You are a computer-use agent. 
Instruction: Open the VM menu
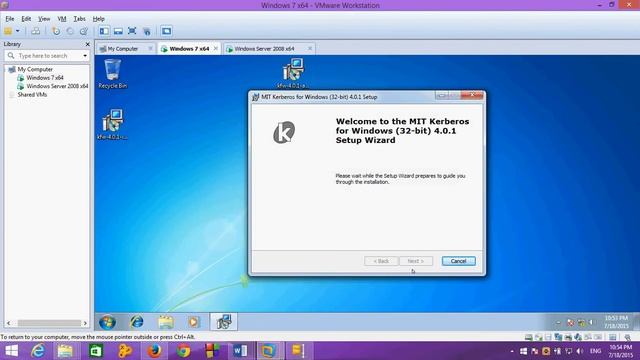coord(62,19)
